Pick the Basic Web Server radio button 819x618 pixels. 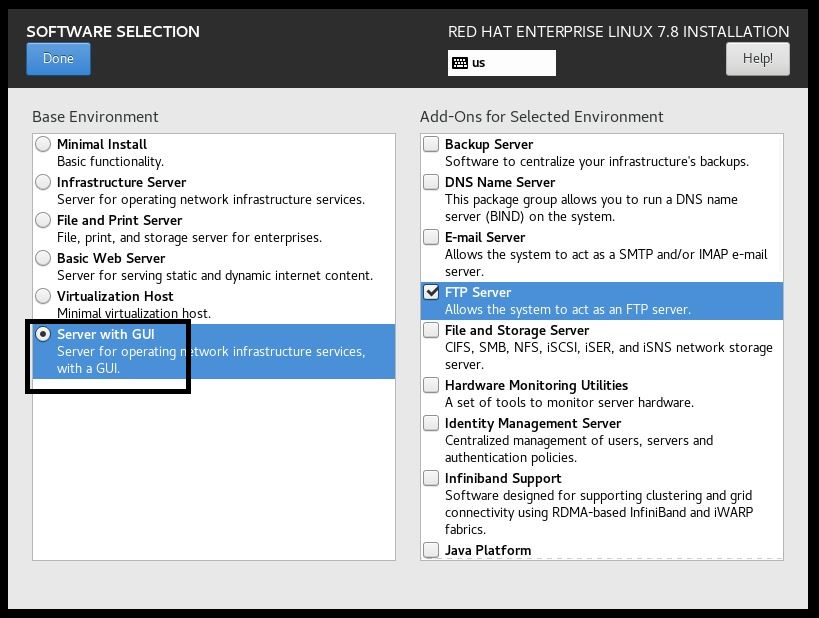[43, 258]
